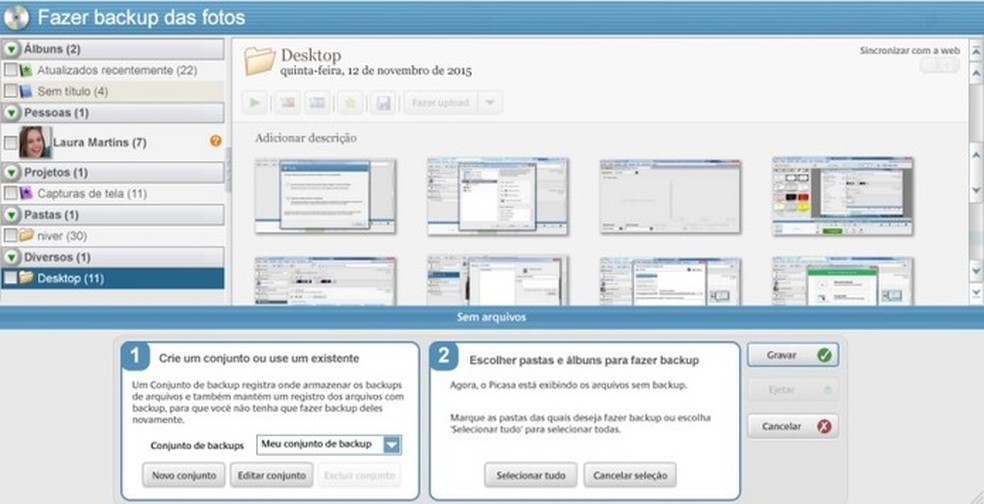This screenshot has width=984, height=504.
Task: Click the gold star toolbar icon
Action: tap(350, 103)
